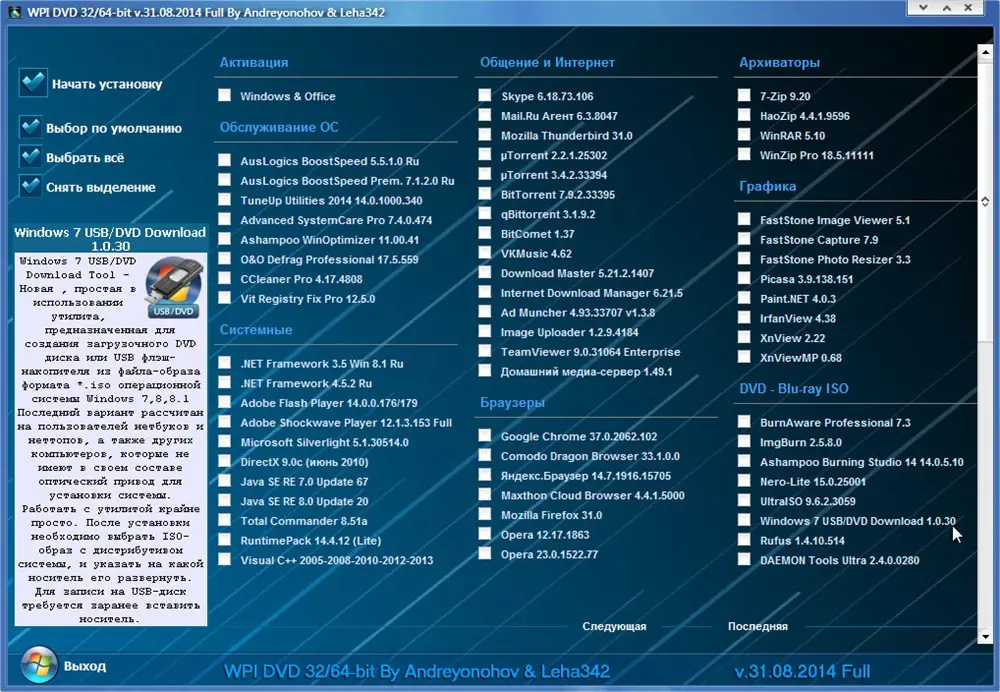Click the Следующая link
Image resolution: width=1000 pixels, height=692 pixels.
[x=614, y=627]
